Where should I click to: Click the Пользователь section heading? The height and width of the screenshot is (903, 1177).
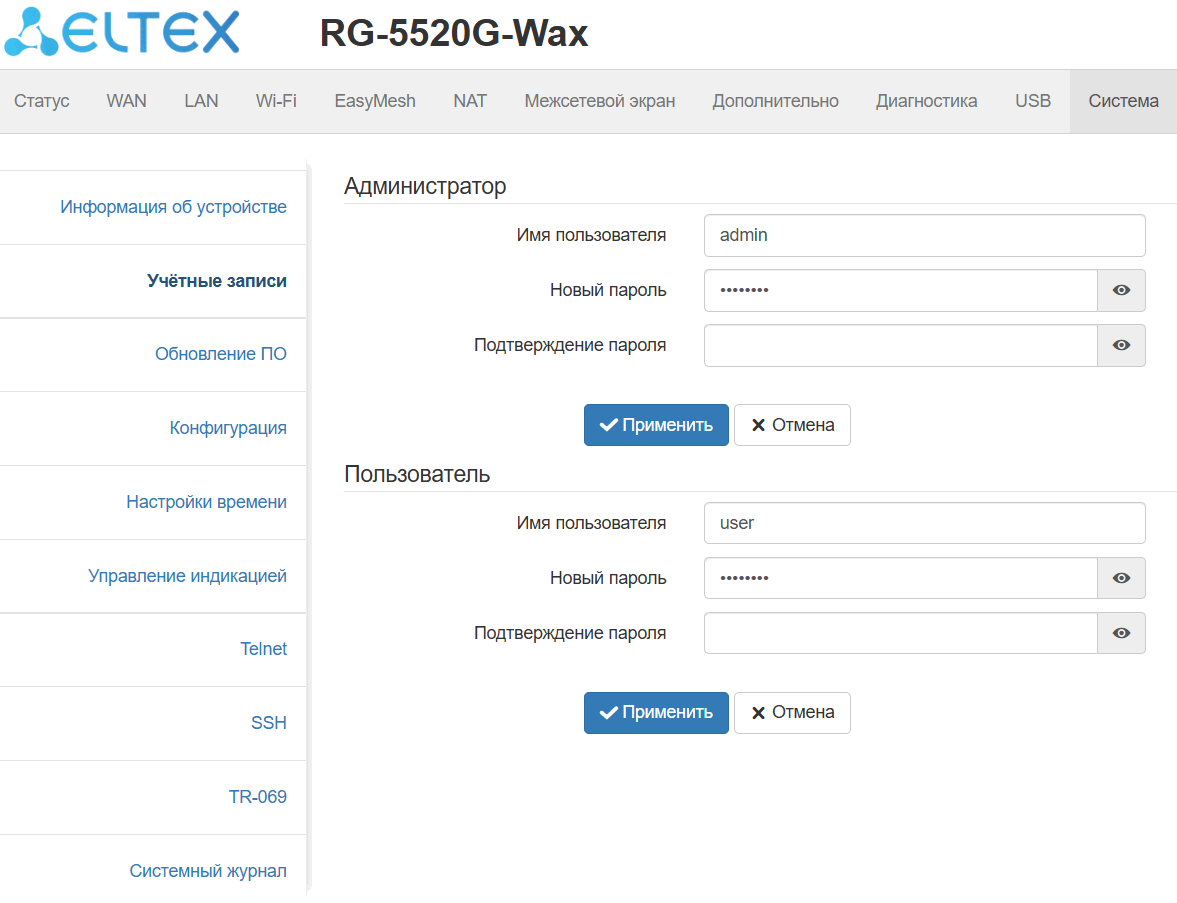(x=417, y=474)
